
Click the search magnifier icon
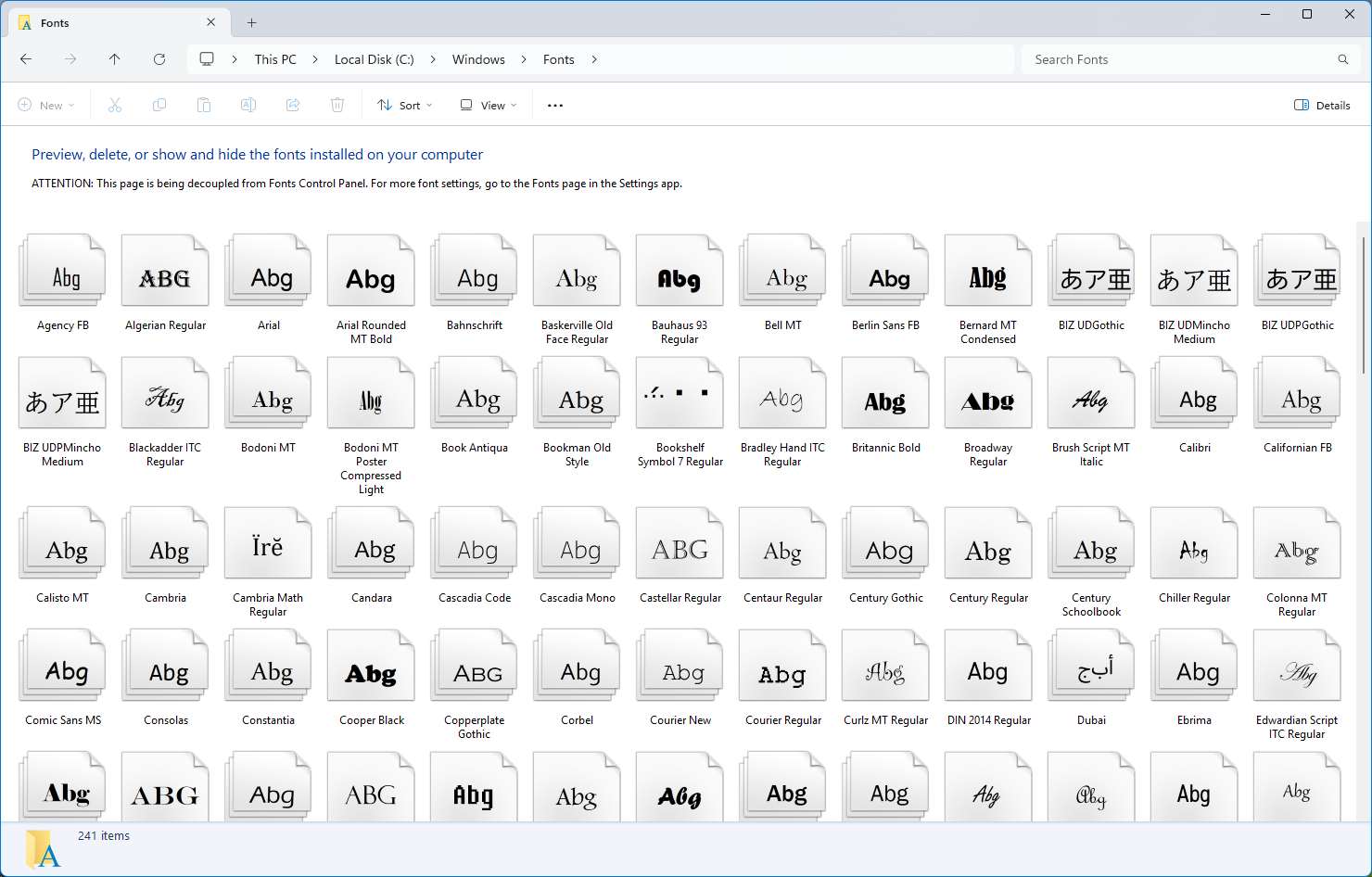click(x=1343, y=59)
